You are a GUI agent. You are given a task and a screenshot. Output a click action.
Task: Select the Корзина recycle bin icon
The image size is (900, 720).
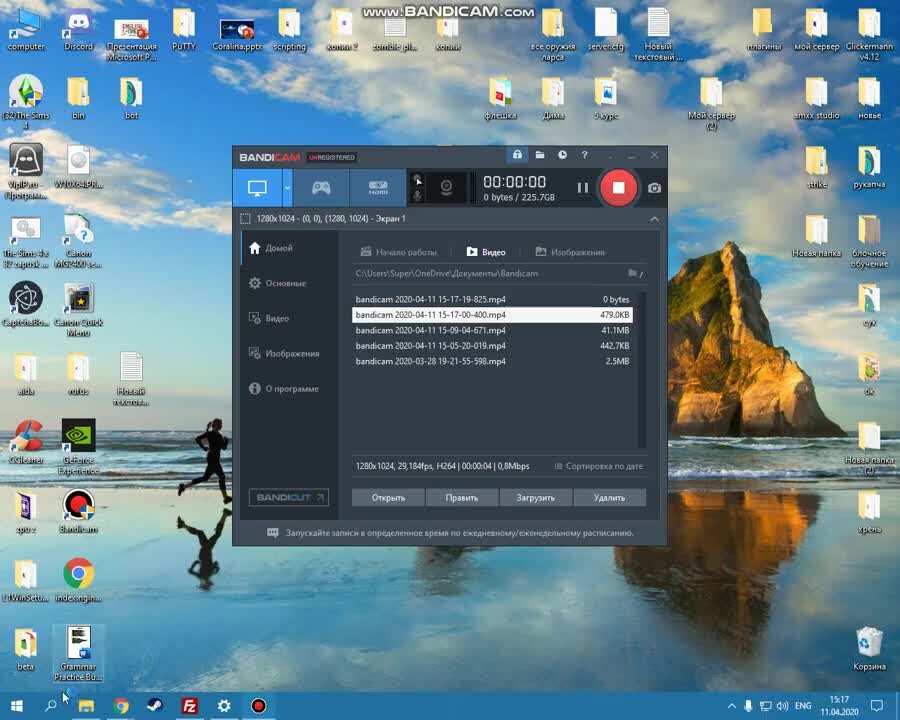point(870,649)
